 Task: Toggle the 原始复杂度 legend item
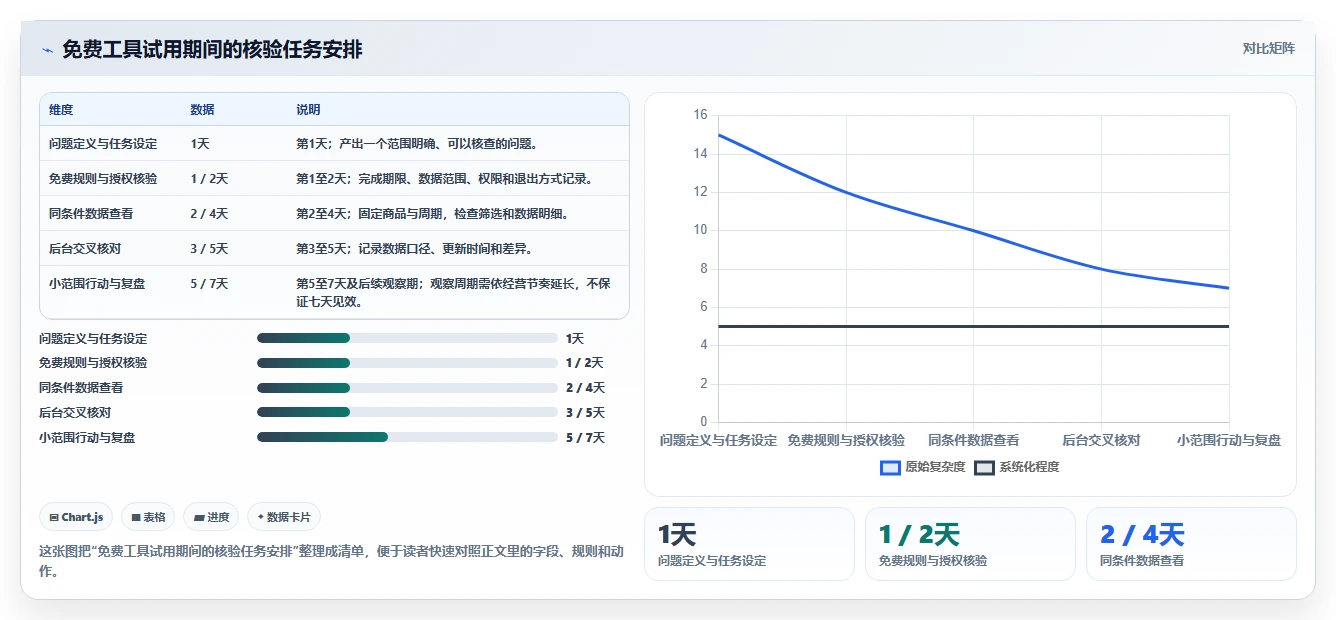[922, 467]
